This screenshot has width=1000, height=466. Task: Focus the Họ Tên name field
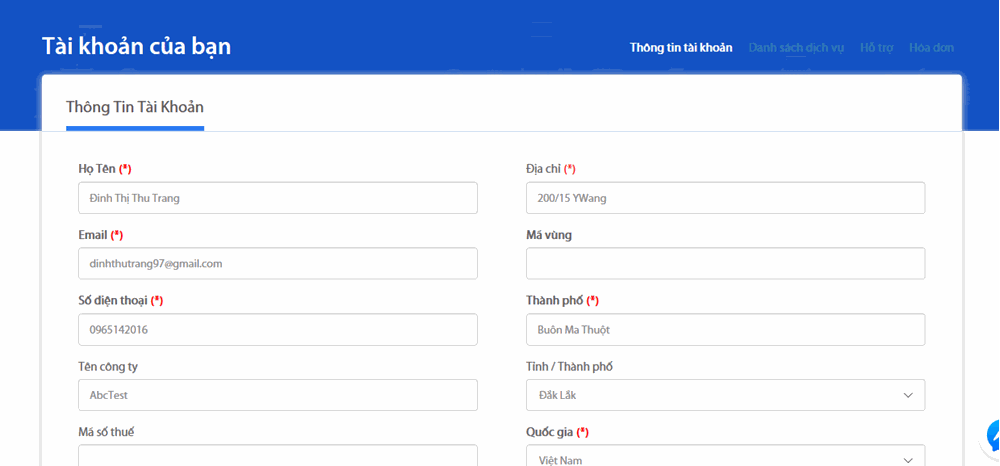(x=277, y=198)
